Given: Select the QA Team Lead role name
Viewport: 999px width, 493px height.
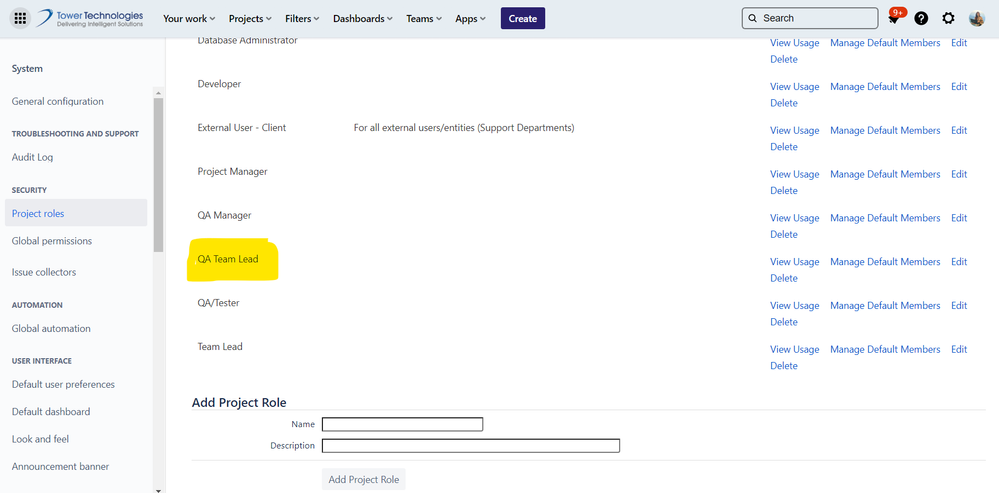Looking at the screenshot, I should click(228, 259).
